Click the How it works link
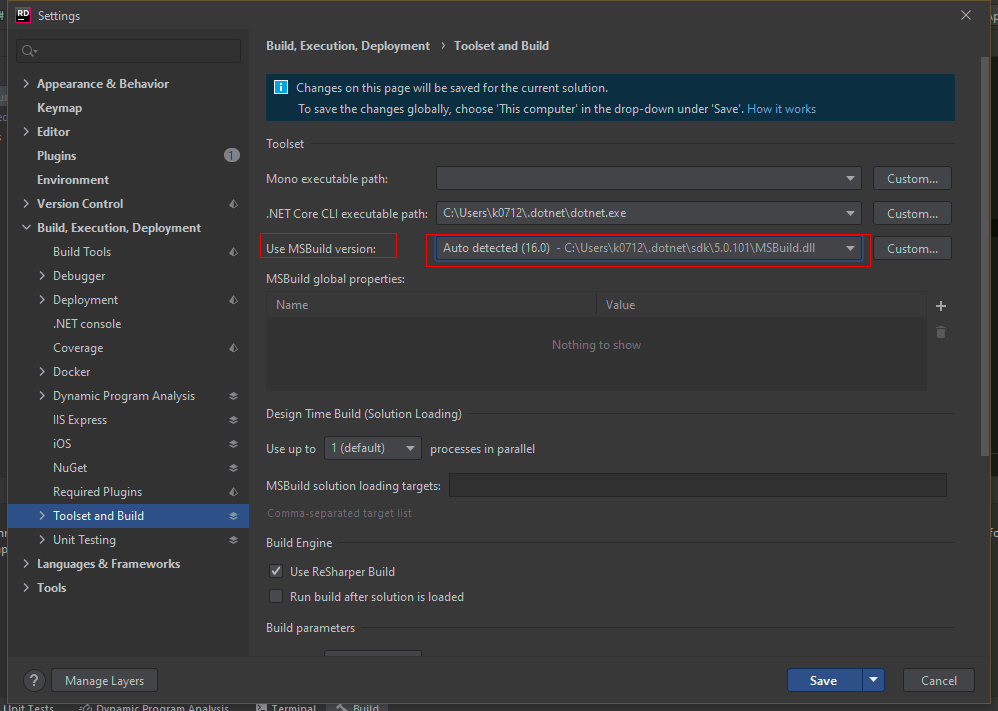Viewport: 998px width, 711px height. pos(781,109)
